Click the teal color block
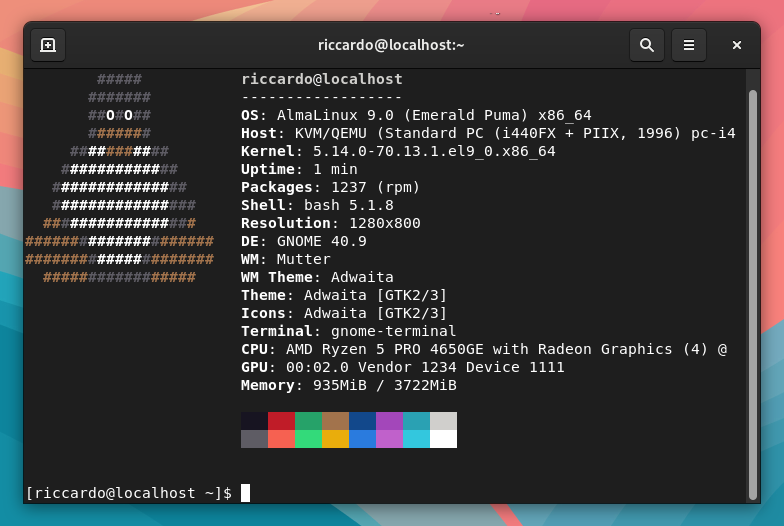 [416, 421]
